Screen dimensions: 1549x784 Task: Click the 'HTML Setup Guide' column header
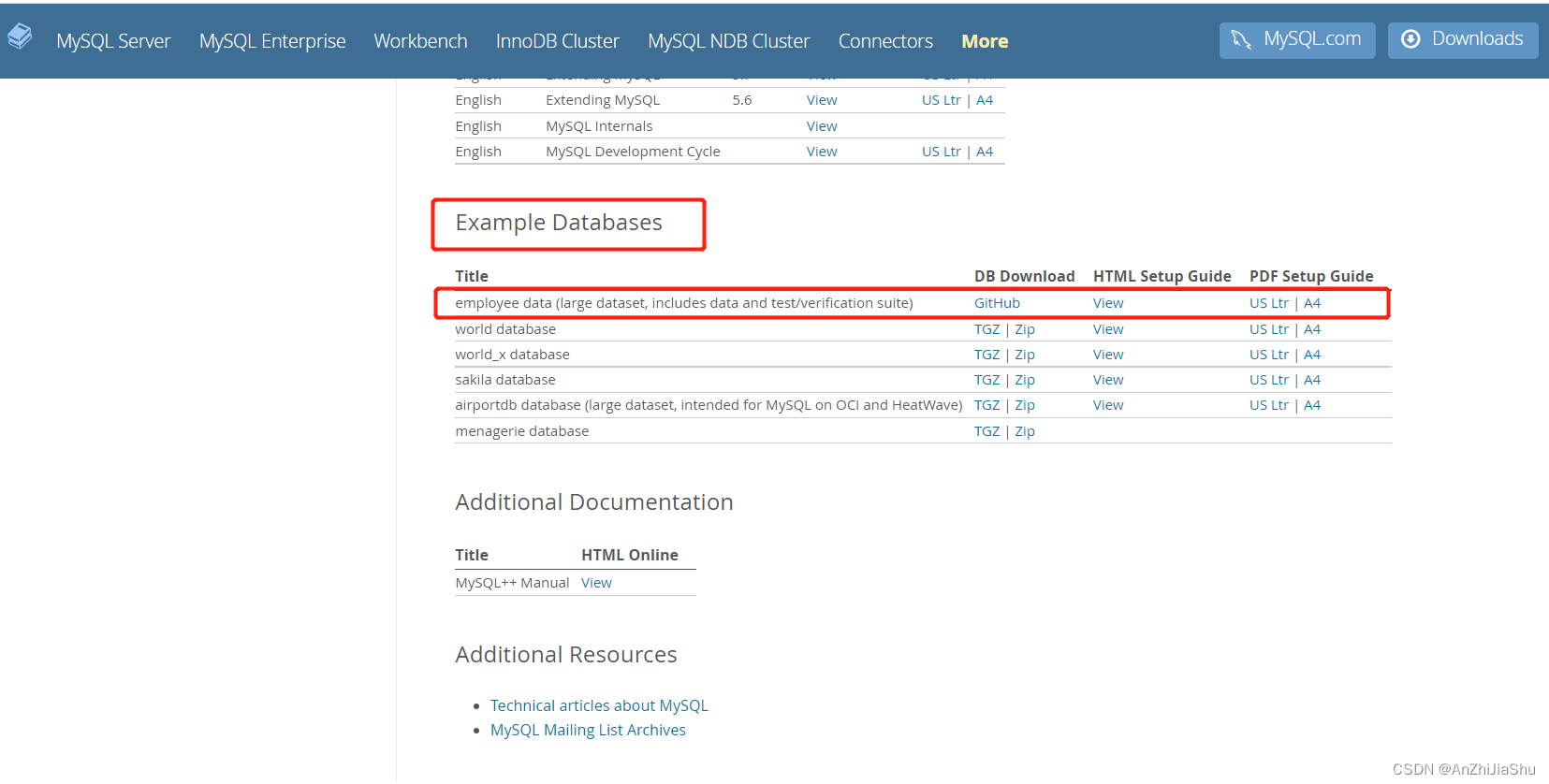(1162, 276)
